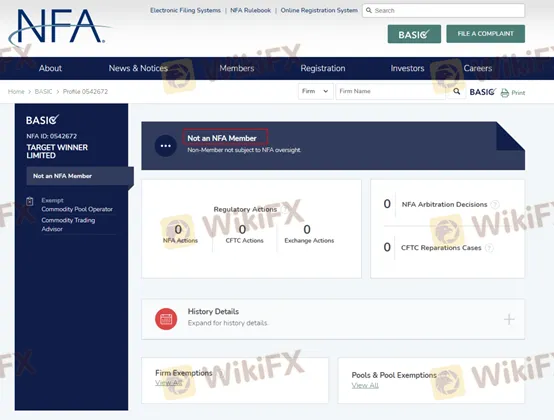The height and width of the screenshot is (420, 554).
Task: Open the Members menu
Action: coord(237,68)
